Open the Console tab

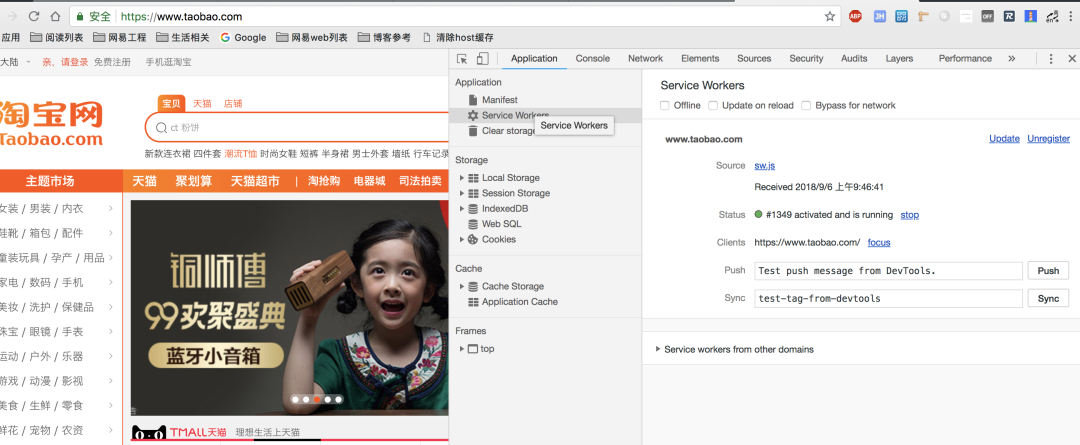[x=592, y=59]
